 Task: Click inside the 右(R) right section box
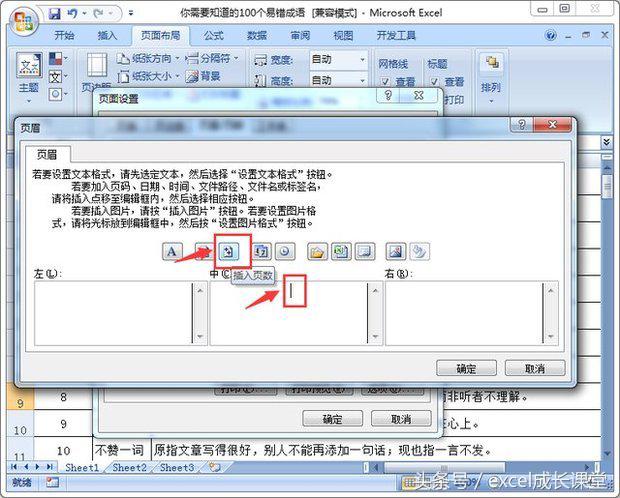[x=464, y=313]
